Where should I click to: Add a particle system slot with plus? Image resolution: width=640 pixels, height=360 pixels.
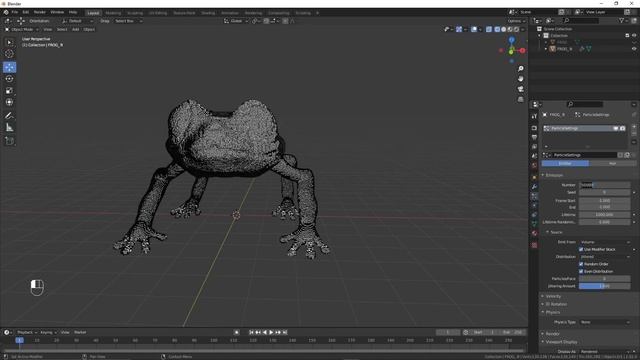coord(634,127)
